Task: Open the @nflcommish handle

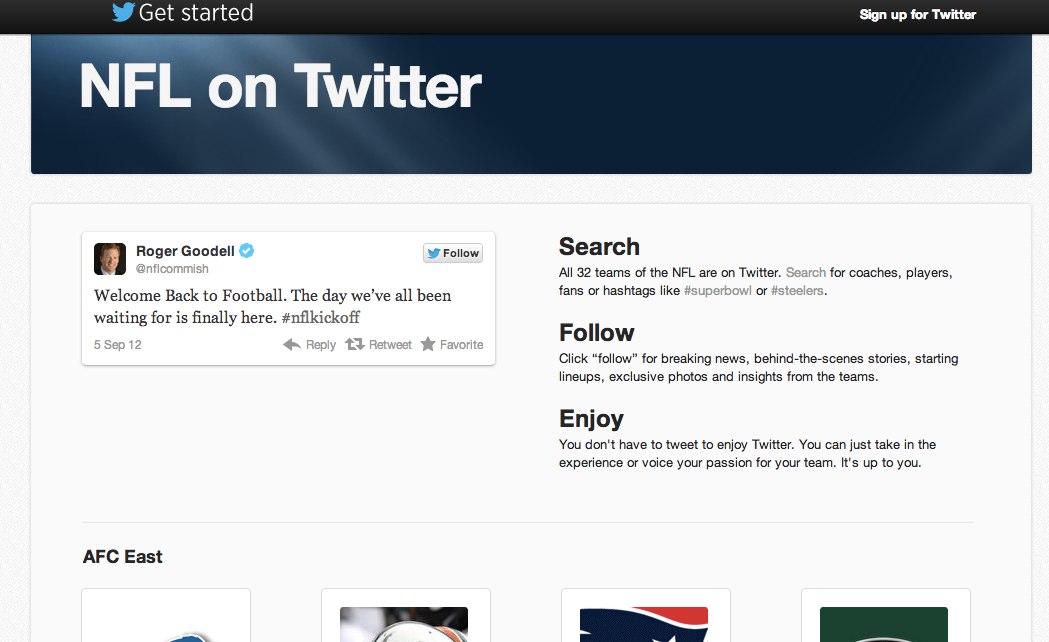Action: pos(172,269)
